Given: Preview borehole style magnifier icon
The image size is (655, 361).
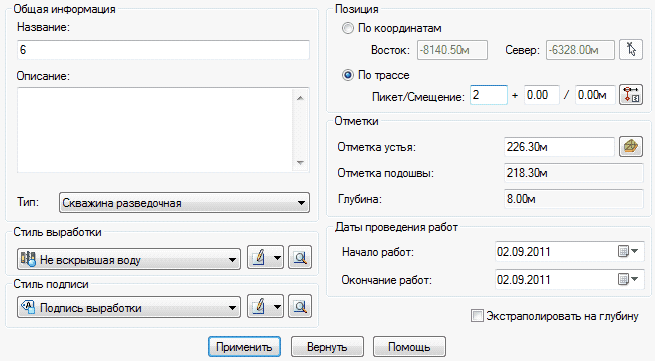Looking at the screenshot, I should (300, 257).
